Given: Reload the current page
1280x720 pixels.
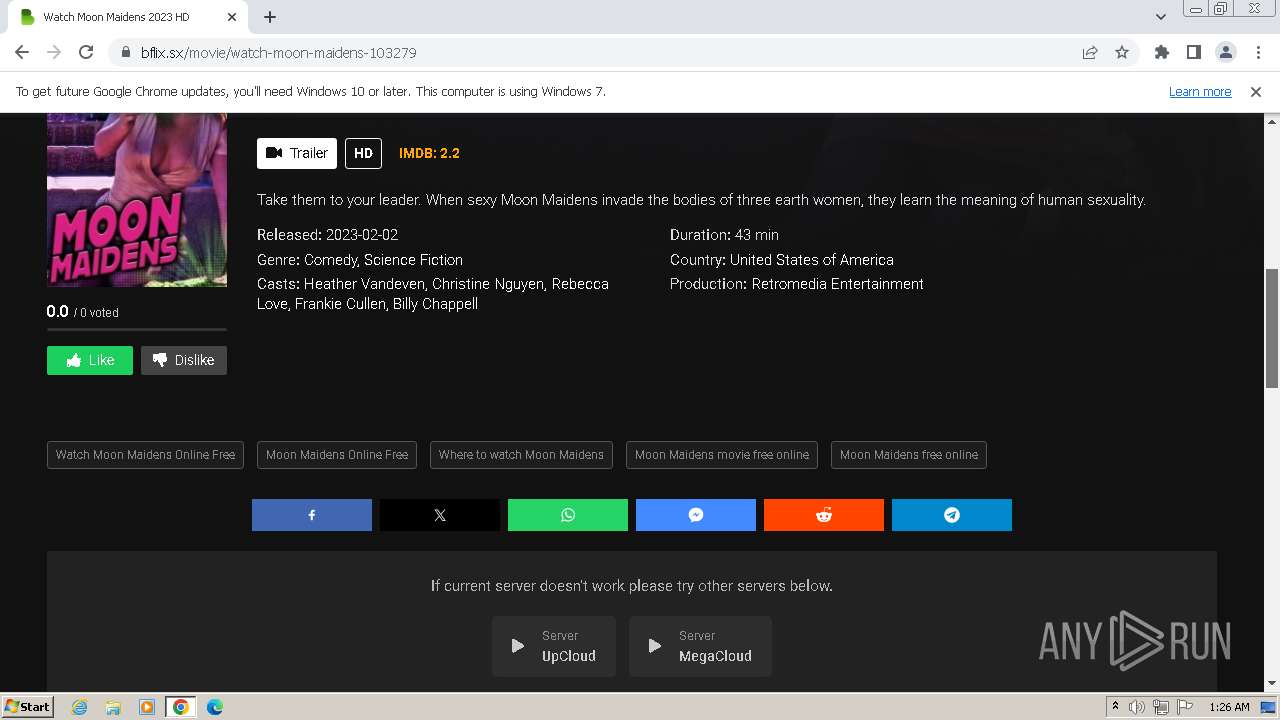Looking at the screenshot, I should point(86,52).
